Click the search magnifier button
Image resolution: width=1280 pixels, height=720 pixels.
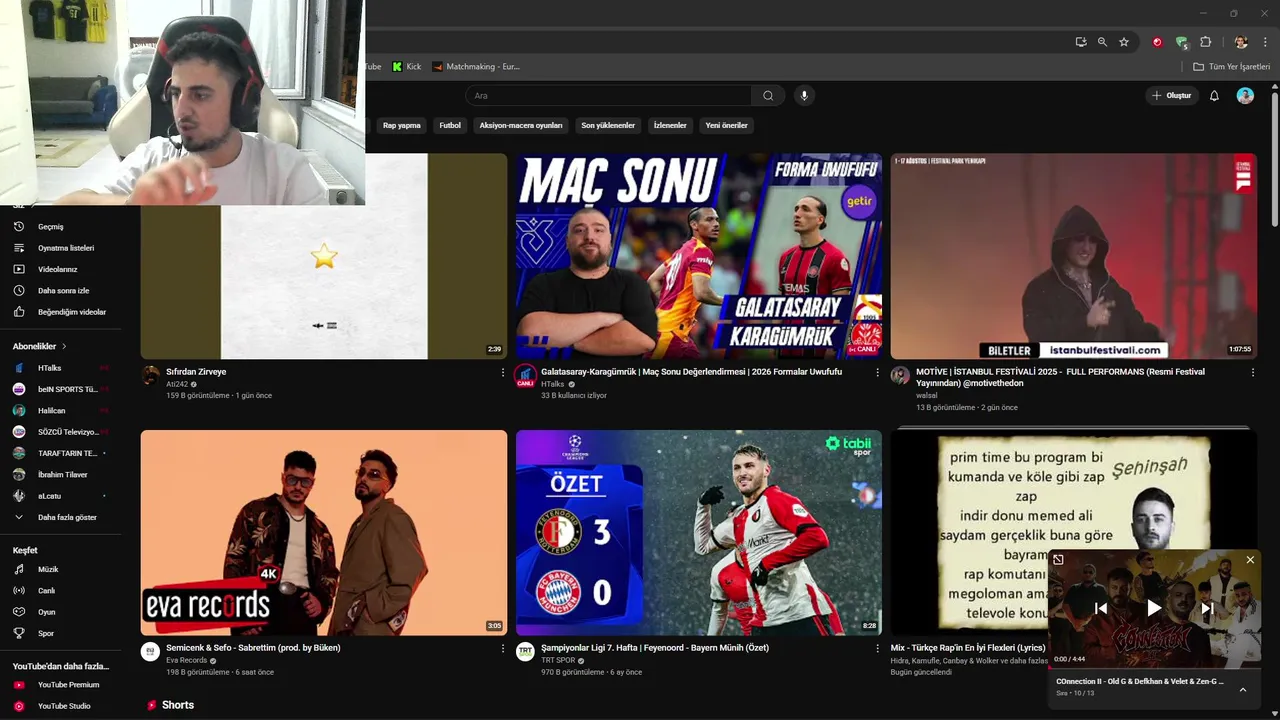[768, 96]
